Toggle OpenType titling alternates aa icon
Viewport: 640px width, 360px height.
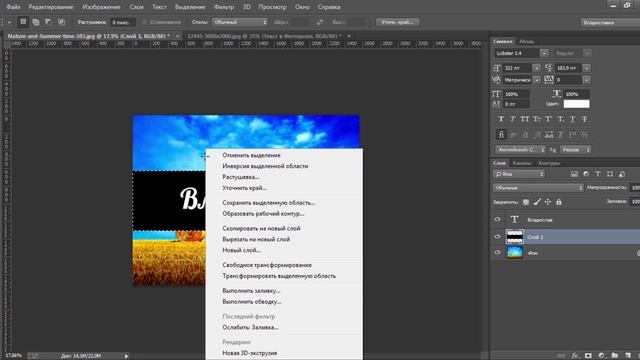point(549,134)
